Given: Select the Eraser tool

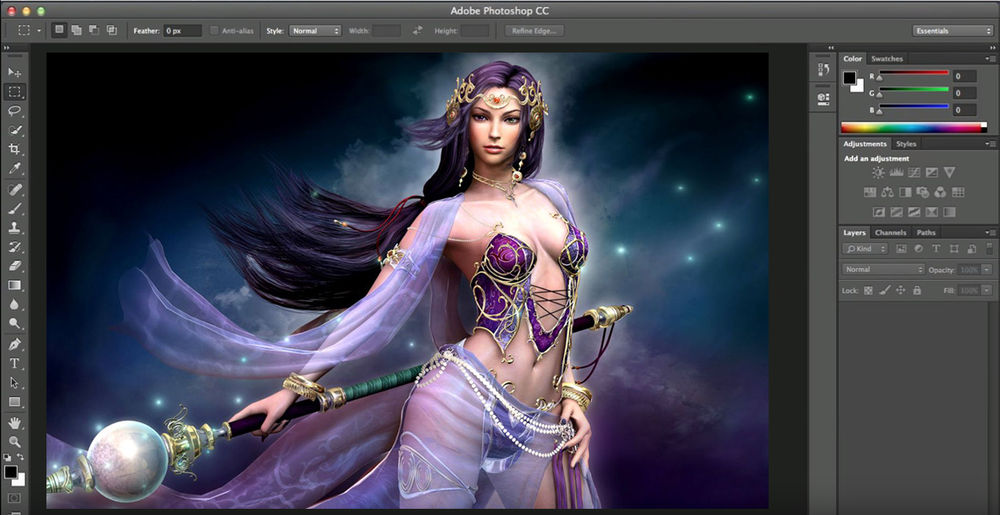Looking at the screenshot, I should point(14,266).
